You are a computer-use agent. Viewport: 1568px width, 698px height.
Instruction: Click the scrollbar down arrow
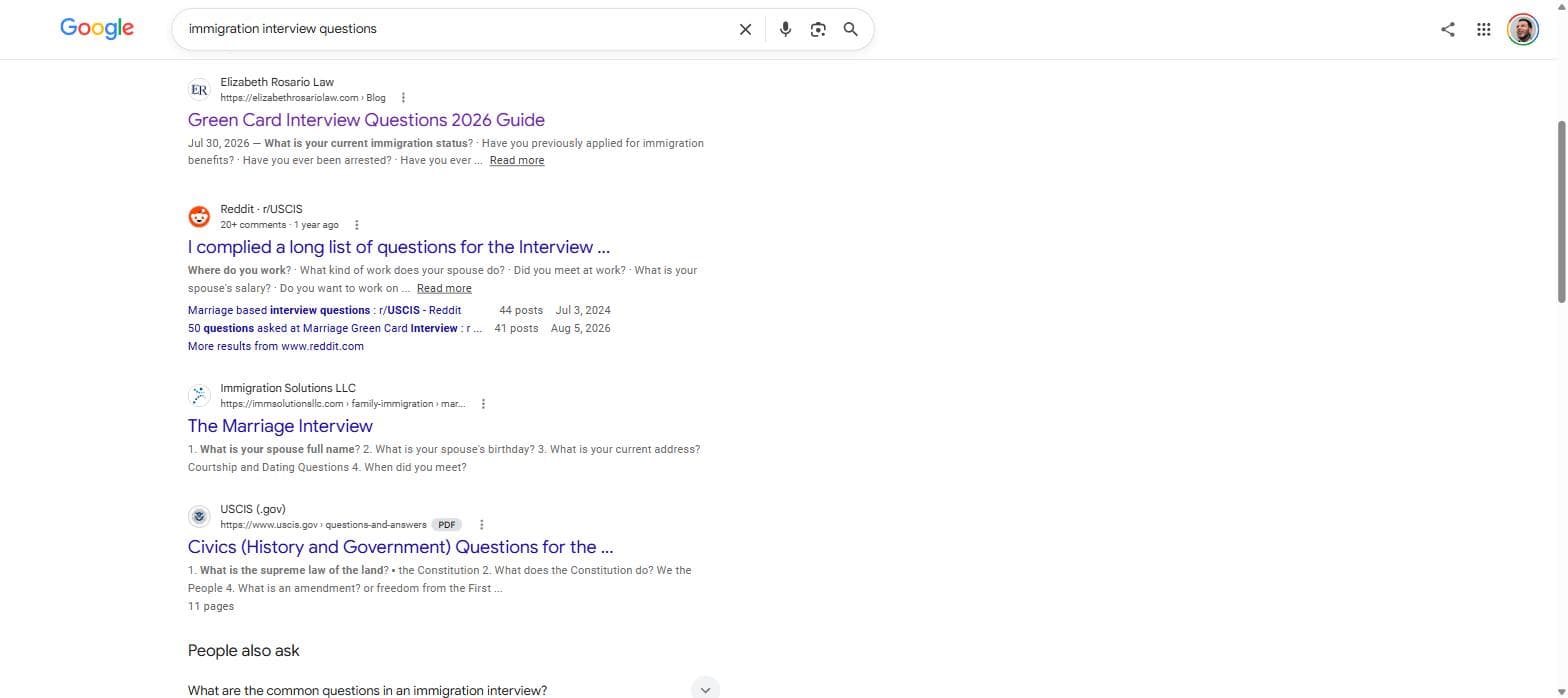point(1562,690)
